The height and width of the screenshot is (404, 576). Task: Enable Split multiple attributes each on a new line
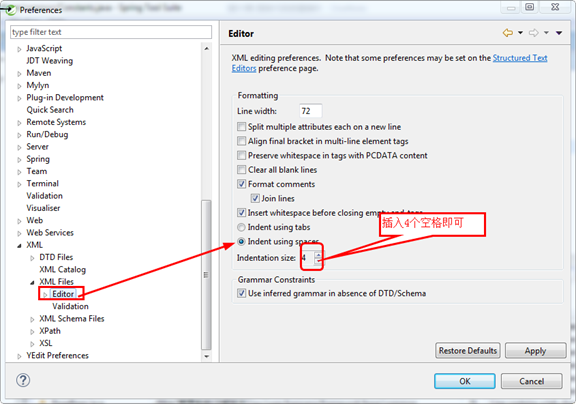click(x=241, y=127)
